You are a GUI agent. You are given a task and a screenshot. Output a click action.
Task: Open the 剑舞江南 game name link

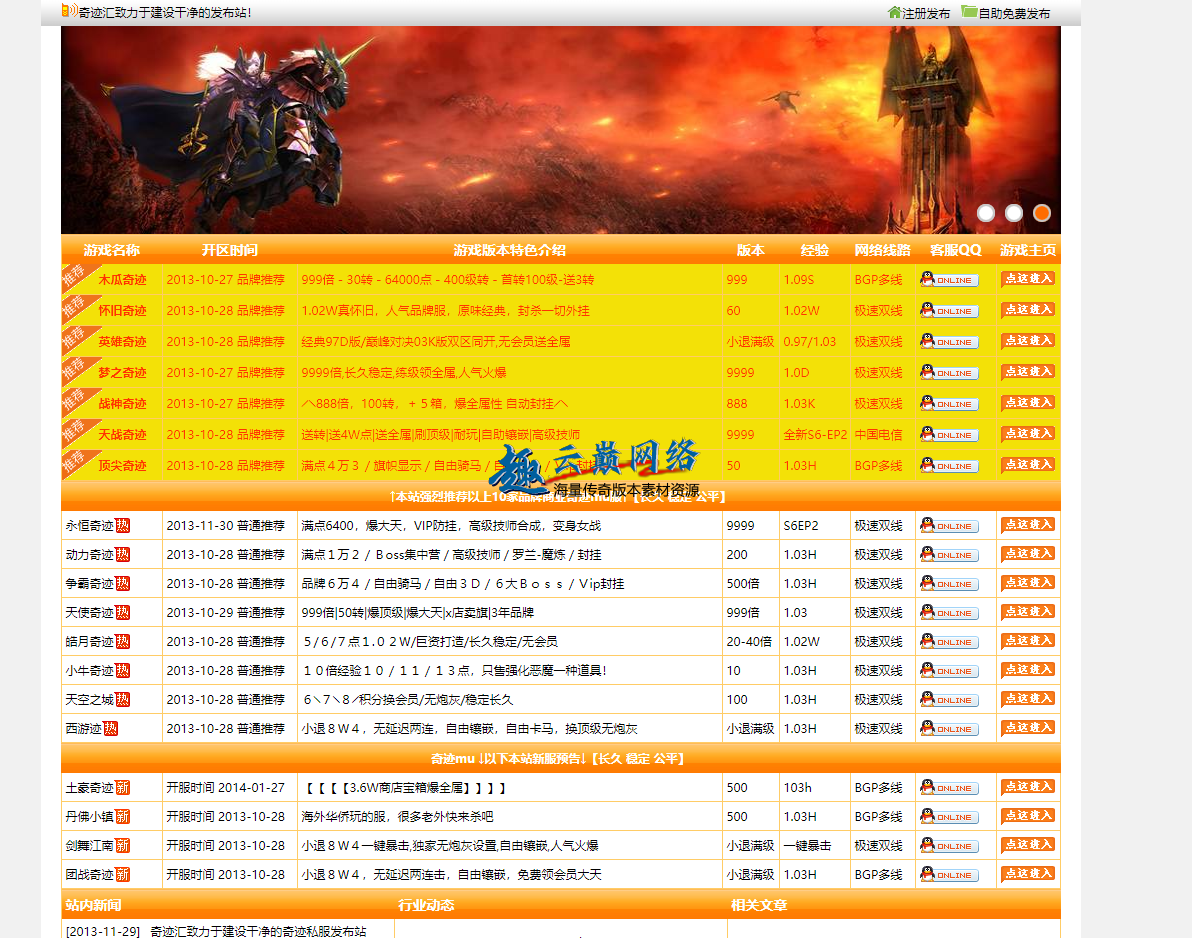pyautogui.click(x=90, y=845)
